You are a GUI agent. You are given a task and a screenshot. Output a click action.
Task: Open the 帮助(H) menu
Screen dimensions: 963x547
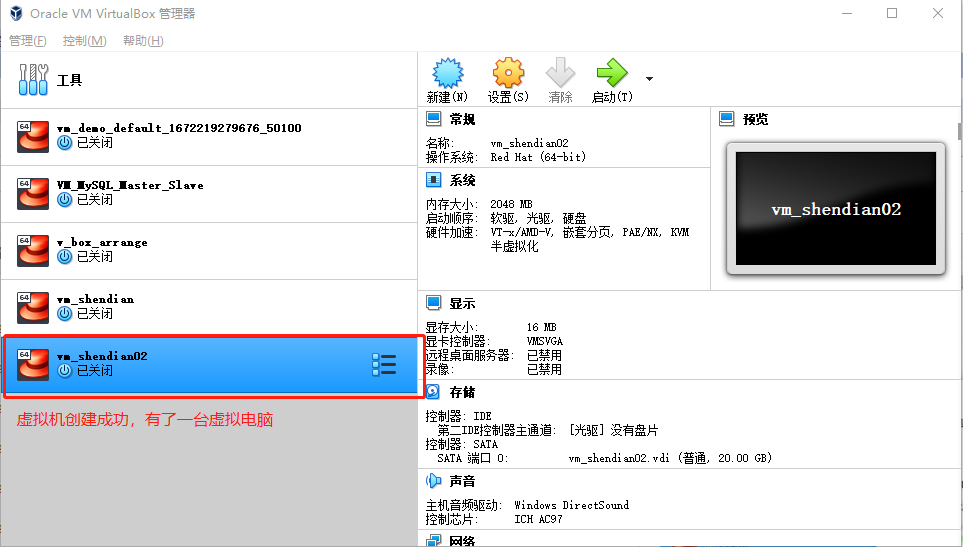click(143, 41)
